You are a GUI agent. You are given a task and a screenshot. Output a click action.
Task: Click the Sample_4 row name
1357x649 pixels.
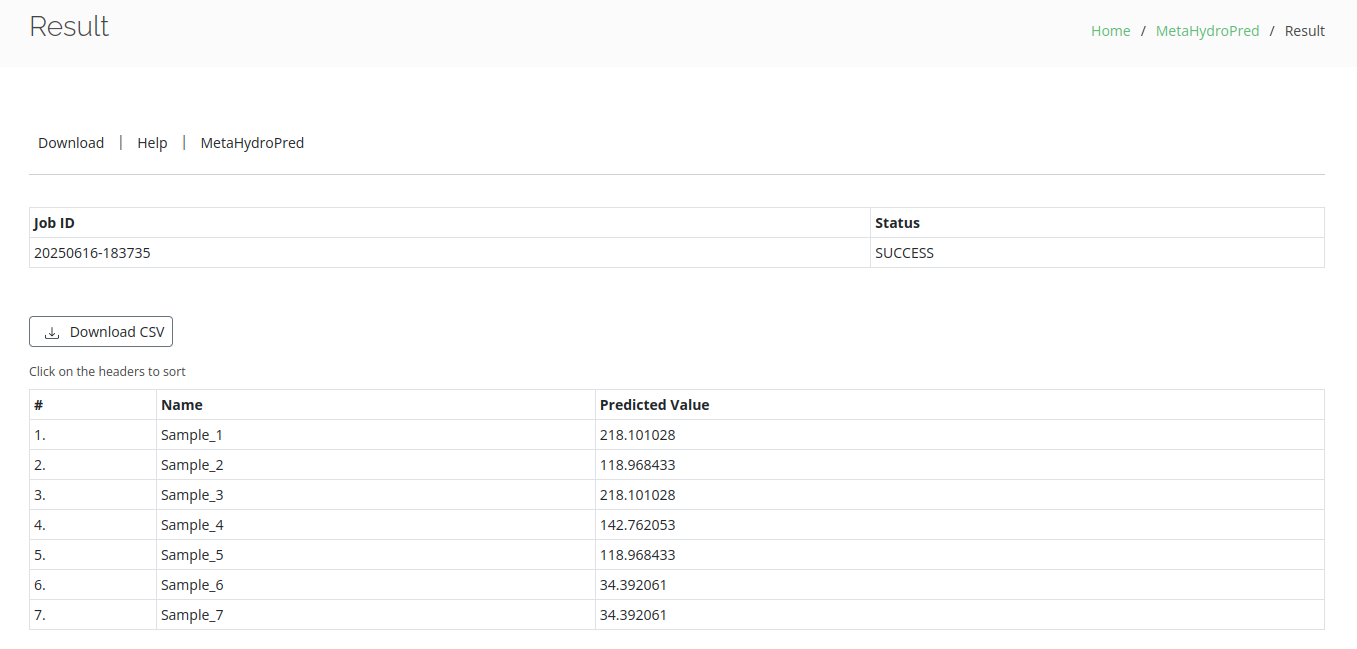click(192, 525)
